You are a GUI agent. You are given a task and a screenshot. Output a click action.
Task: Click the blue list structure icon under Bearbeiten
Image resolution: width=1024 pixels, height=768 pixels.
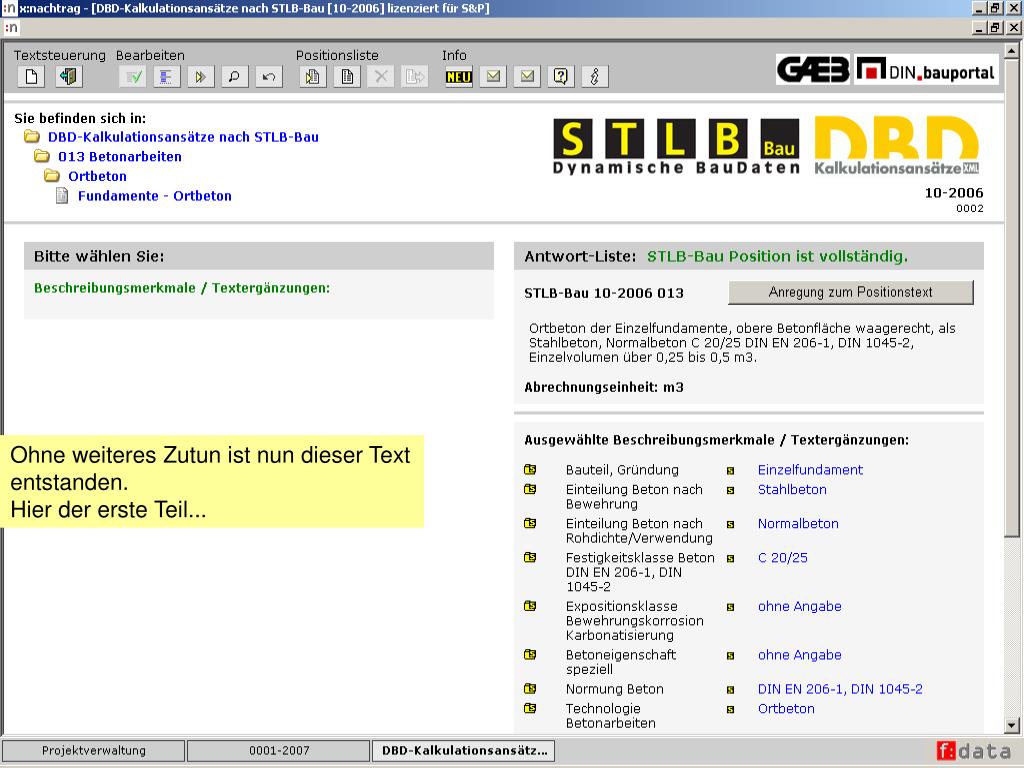[x=167, y=77]
